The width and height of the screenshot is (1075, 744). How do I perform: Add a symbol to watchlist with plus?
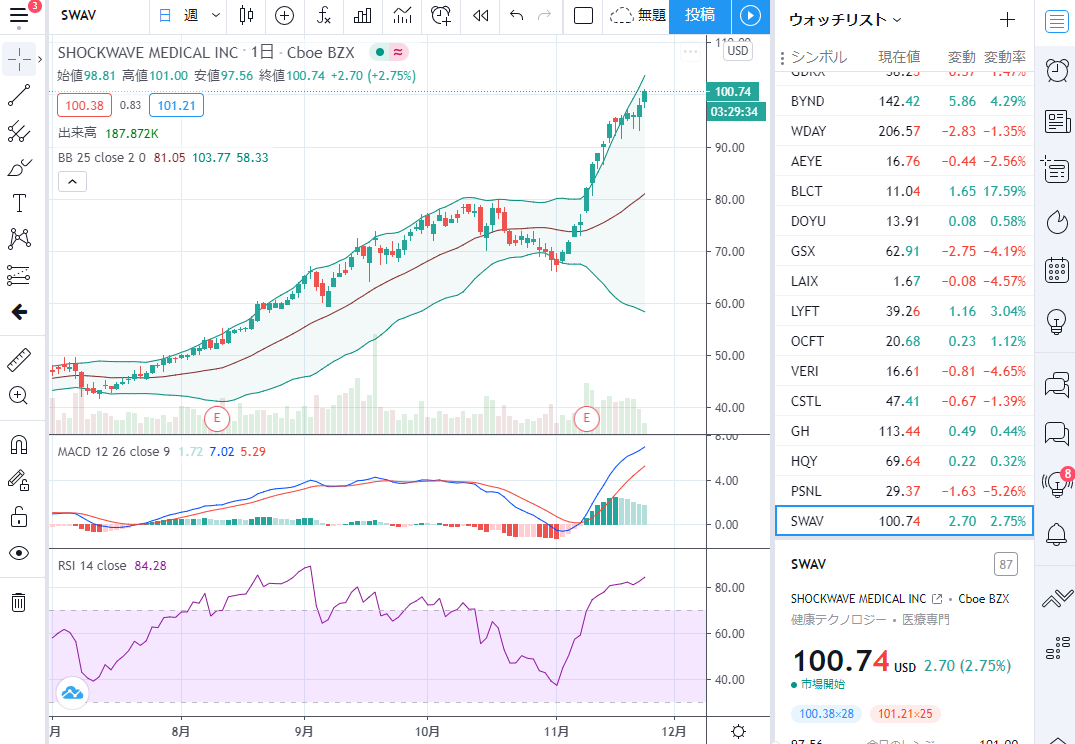click(x=1007, y=20)
